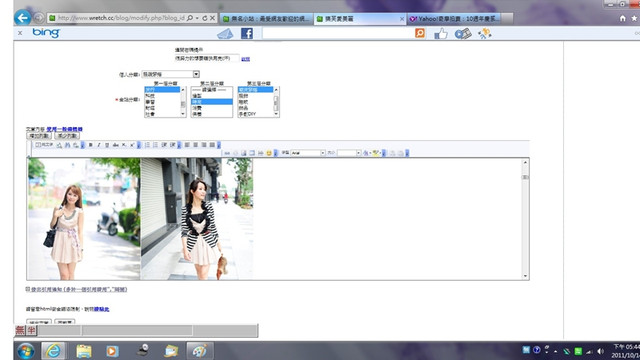Open the browser Home icon

coord(622,18)
